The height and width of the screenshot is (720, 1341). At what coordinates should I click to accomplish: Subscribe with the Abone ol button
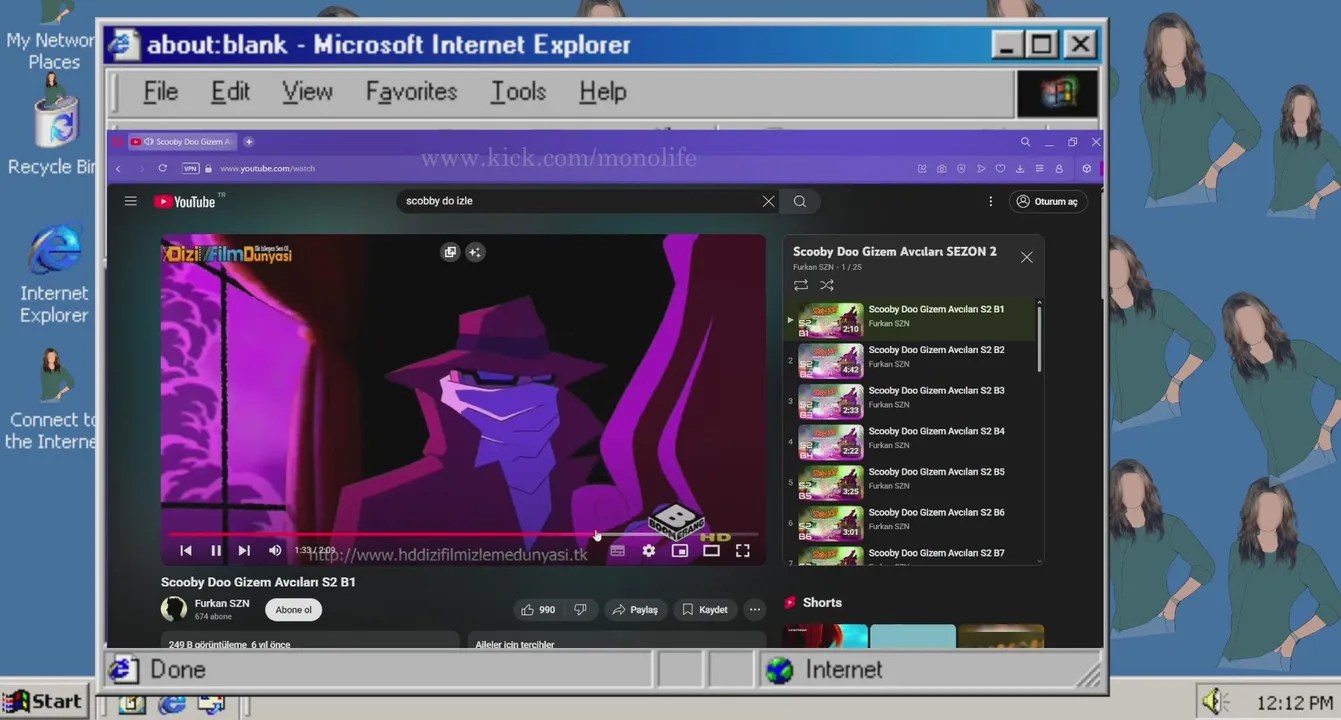pos(294,609)
